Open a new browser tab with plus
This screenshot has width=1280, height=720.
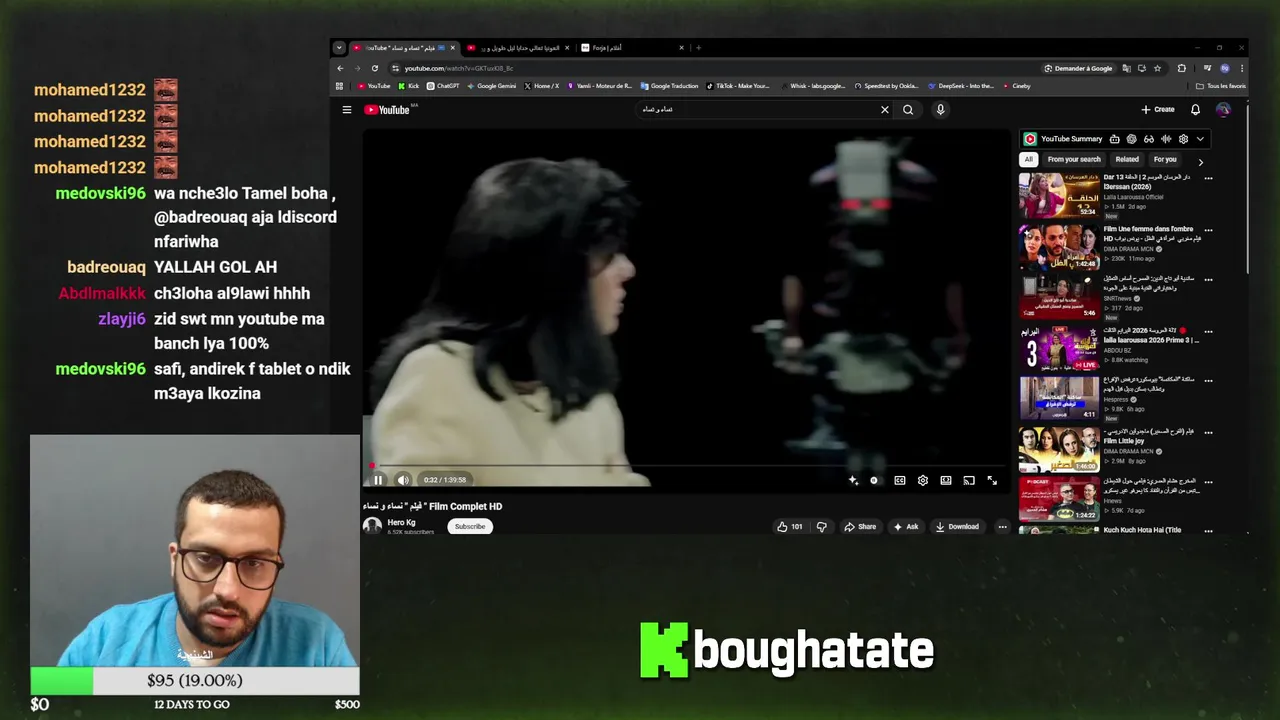tap(698, 48)
